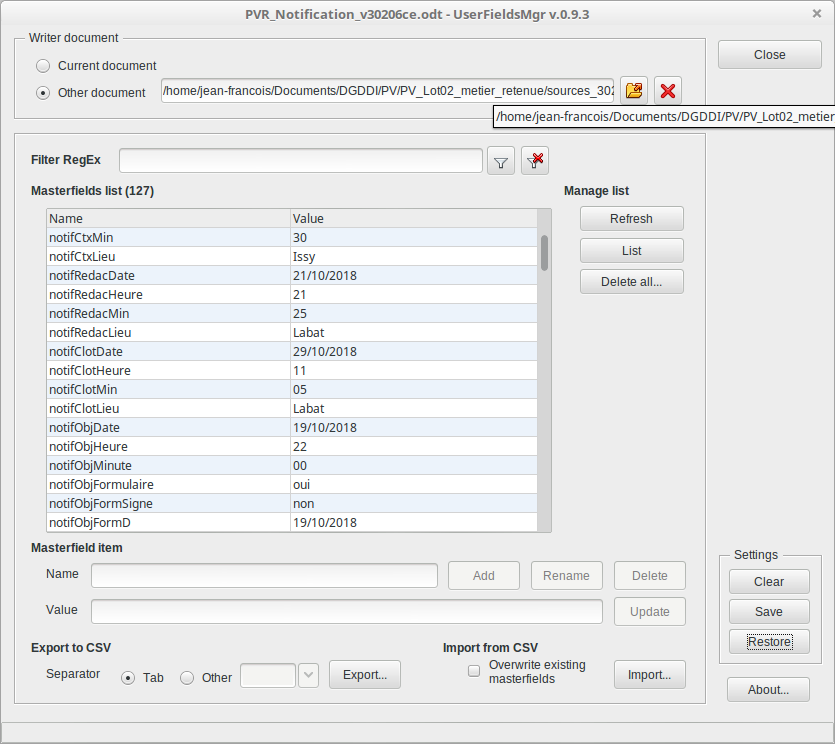Select the notifObjFormulaire row
The height and width of the screenshot is (744, 835).
[292, 485]
